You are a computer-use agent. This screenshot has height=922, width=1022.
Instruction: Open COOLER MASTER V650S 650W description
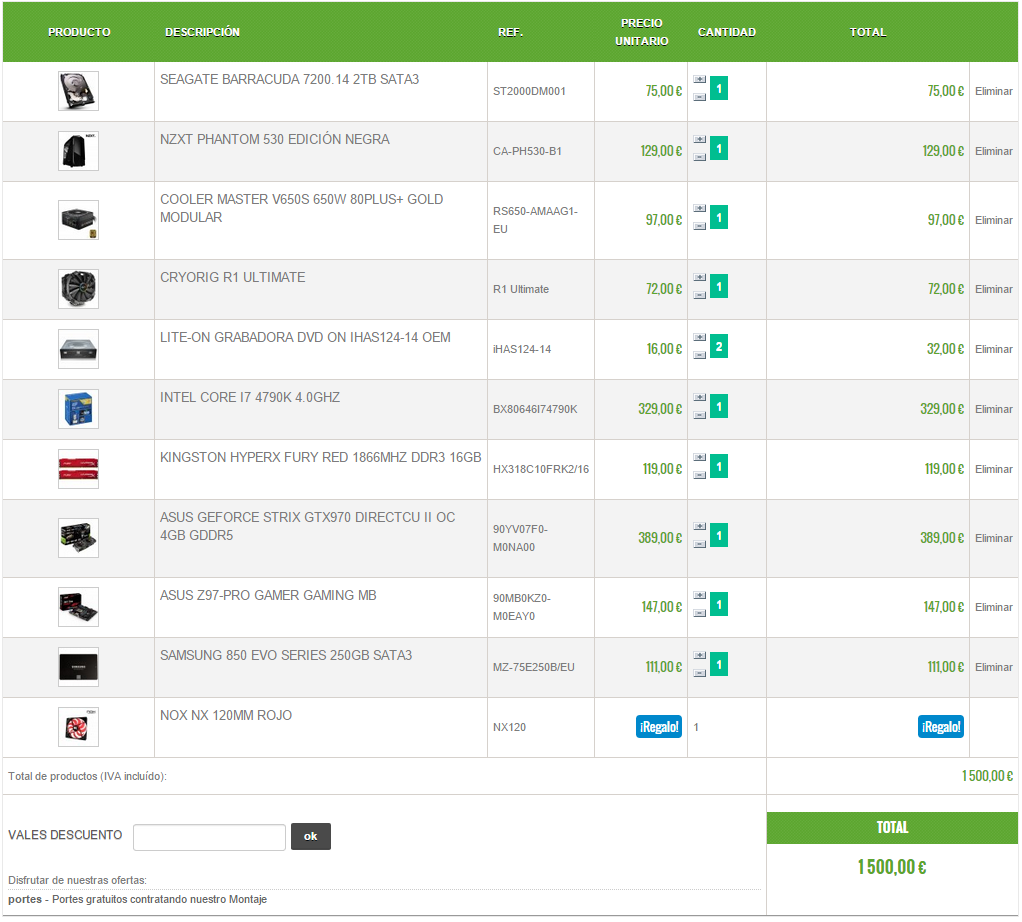click(x=301, y=209)
